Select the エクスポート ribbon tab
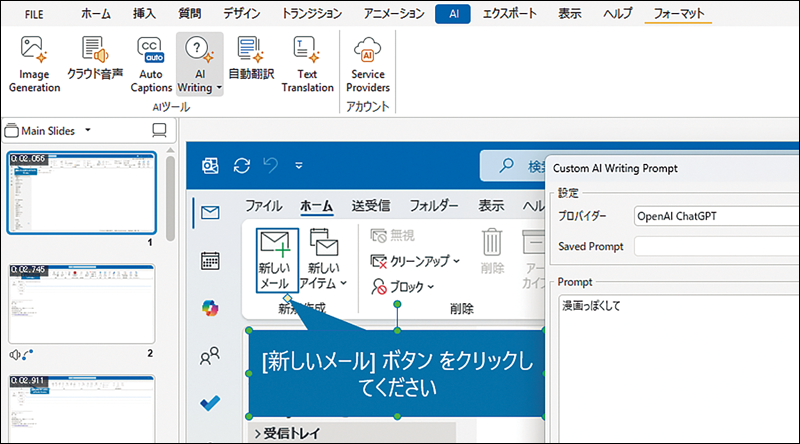 coord(507,14)
